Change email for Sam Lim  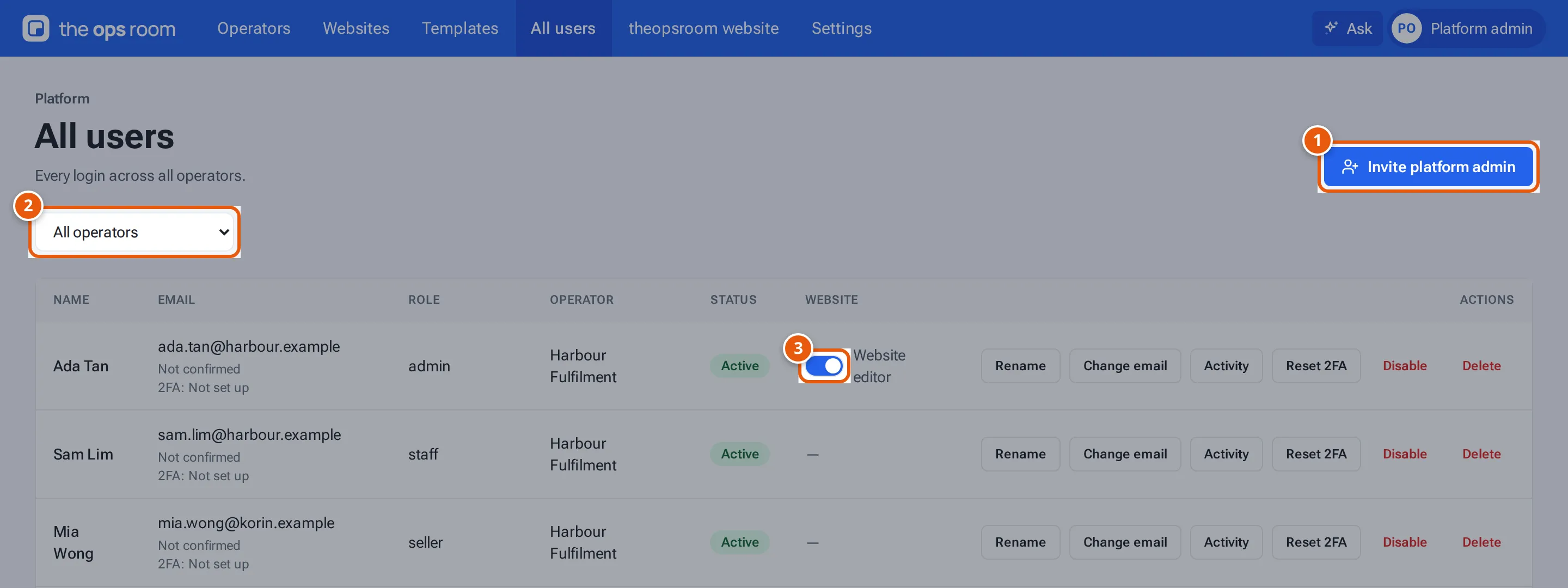coord(1125,454)
